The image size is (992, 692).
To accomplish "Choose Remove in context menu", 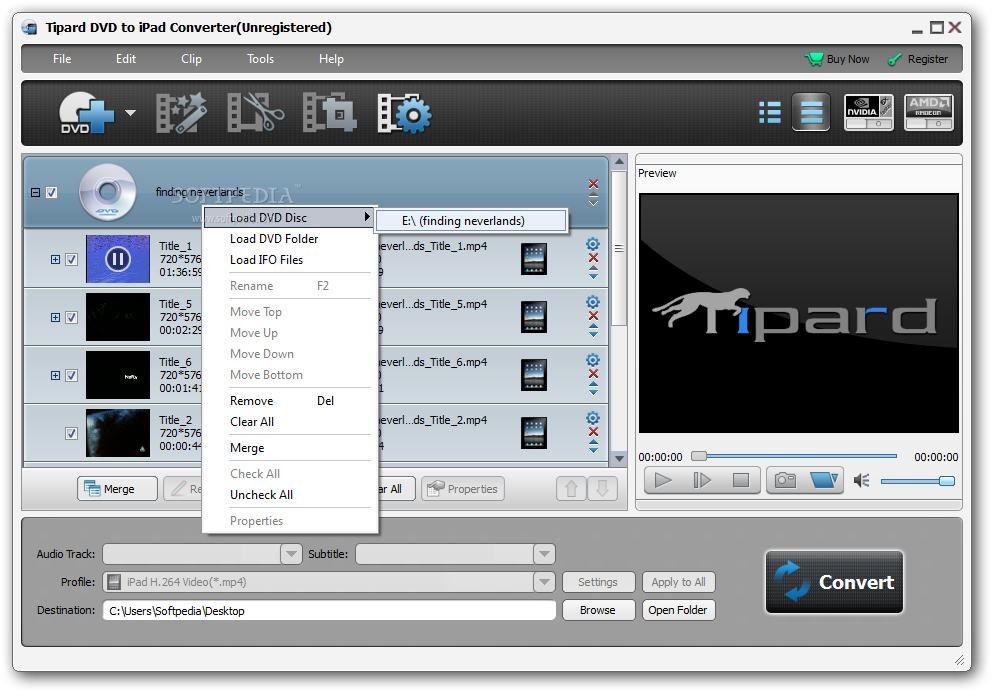I will [282, 401].
